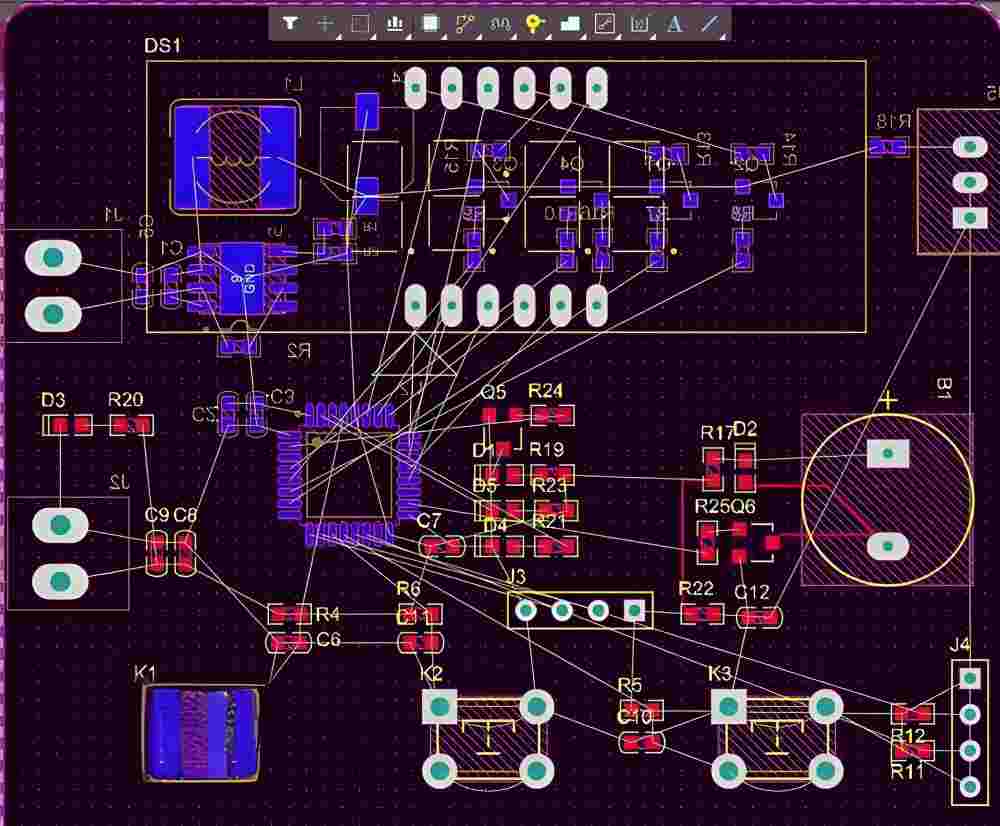This screenshot has height=826, width=1000.
Task: Click the square pad of switch K2
Action: [x=439, y=706]
